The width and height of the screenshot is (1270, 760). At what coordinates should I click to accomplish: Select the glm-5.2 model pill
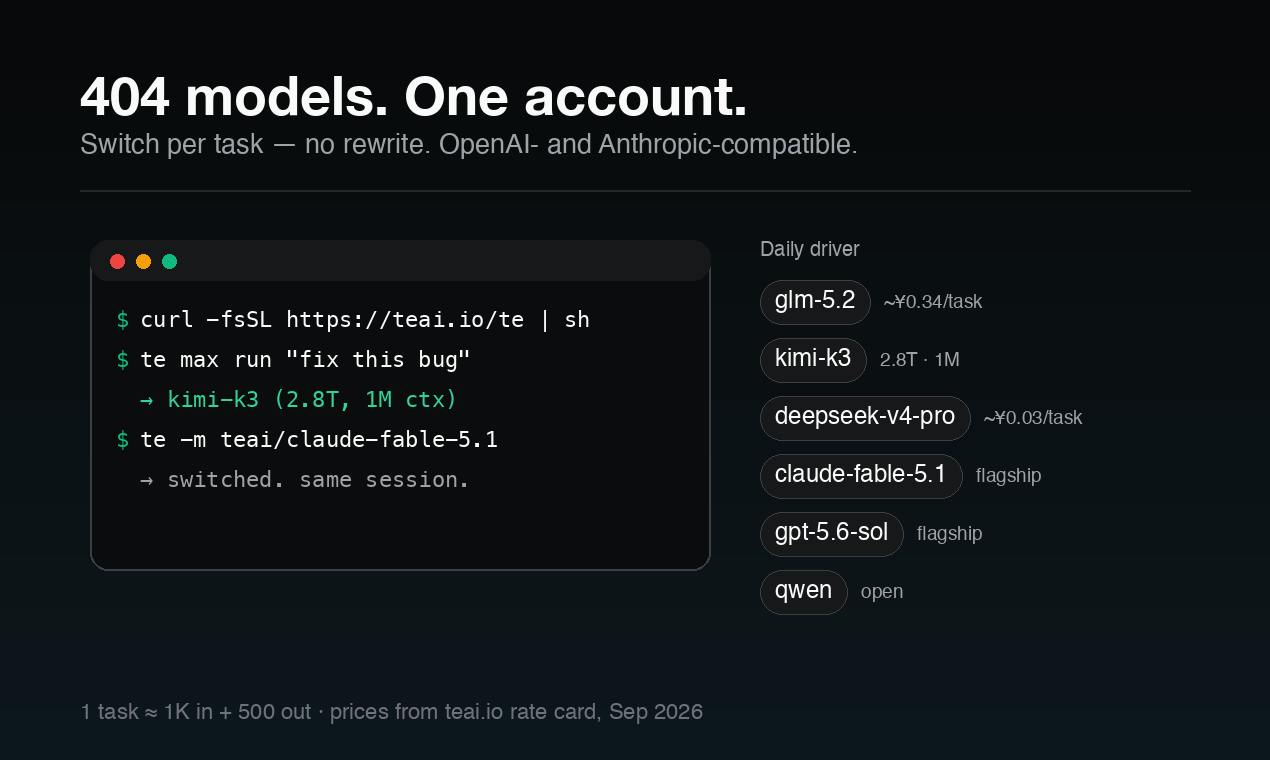tap(815, 301)
